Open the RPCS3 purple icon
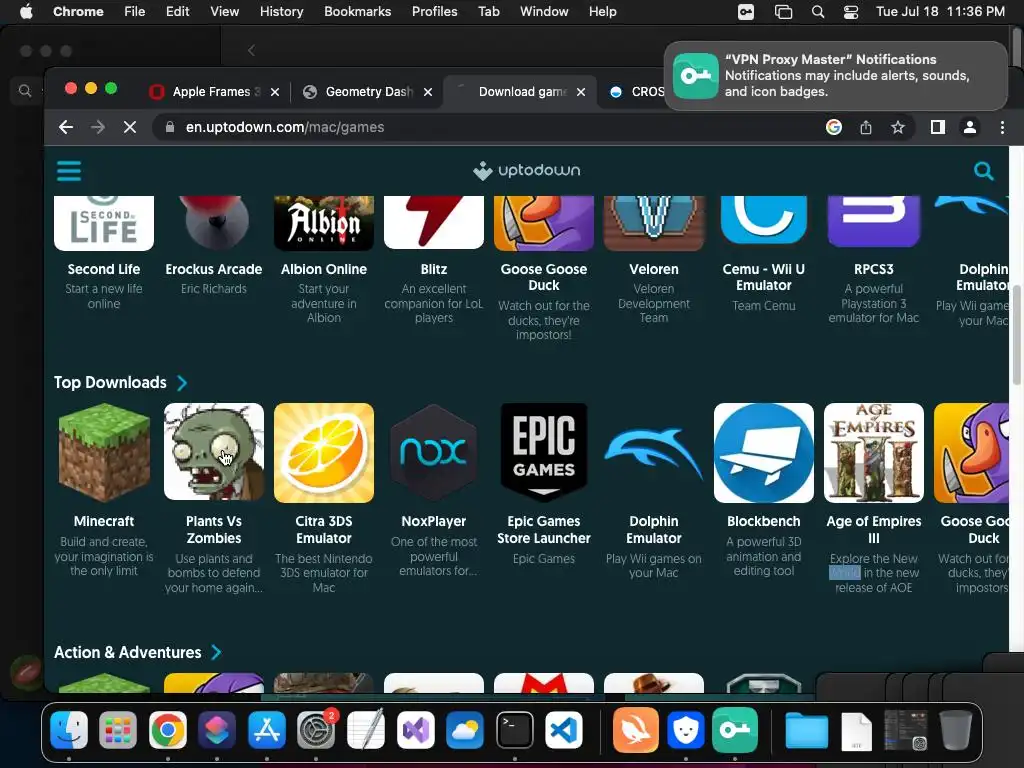Image resolution: width=1024 pixels, height=768 pixels. (874, 223)
